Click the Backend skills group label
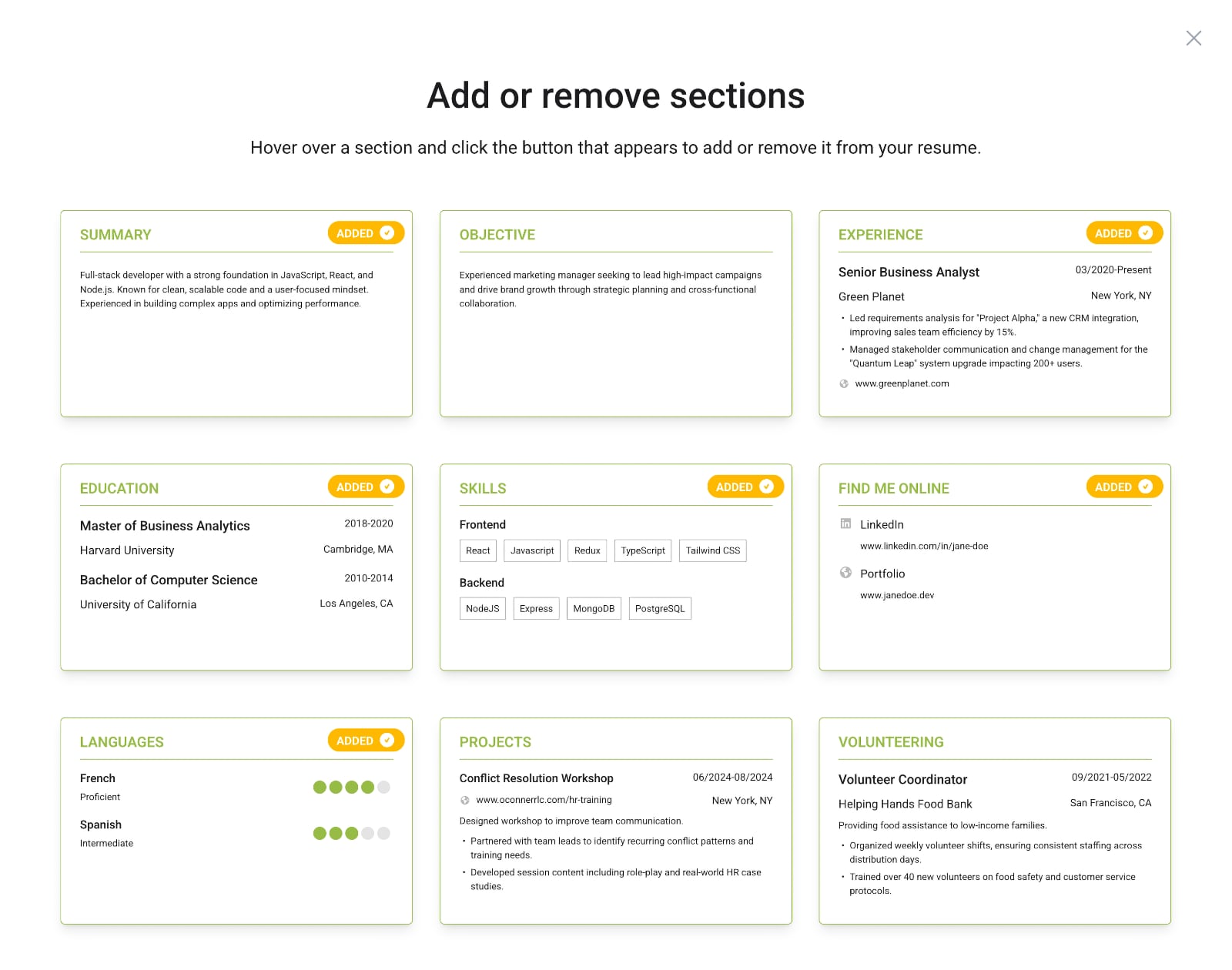This screenshot has width=1232, height=970. [x=482, y=584]
